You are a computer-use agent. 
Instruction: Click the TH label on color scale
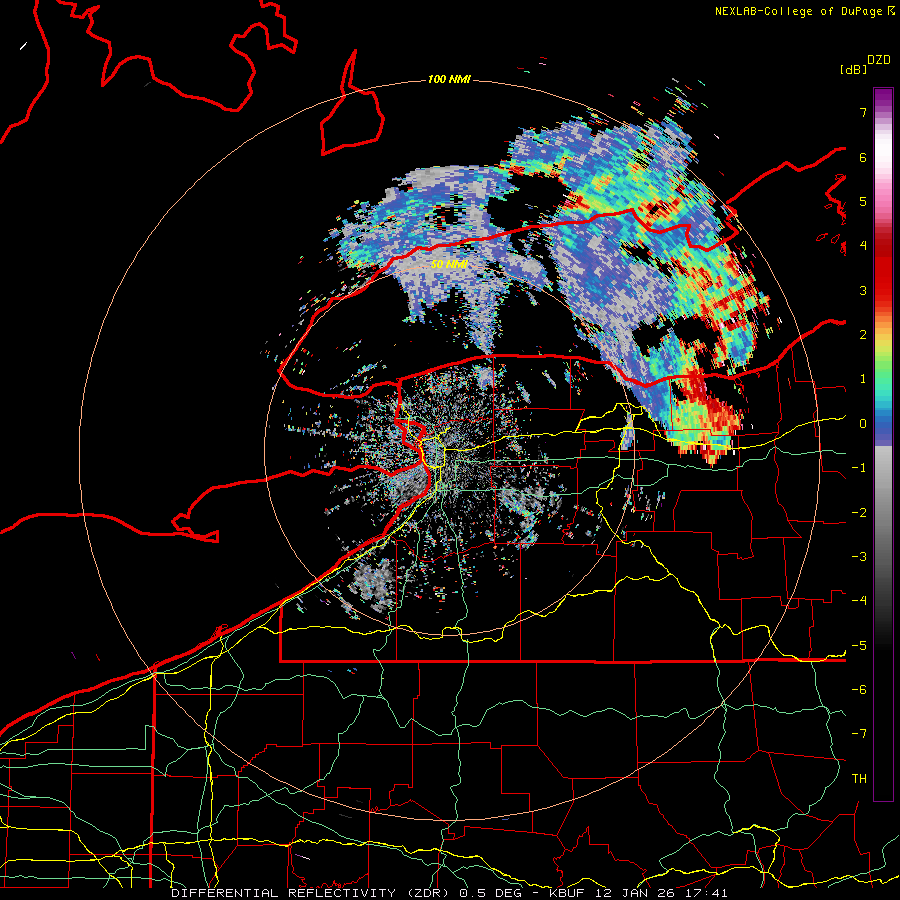[x=859, y=779]
